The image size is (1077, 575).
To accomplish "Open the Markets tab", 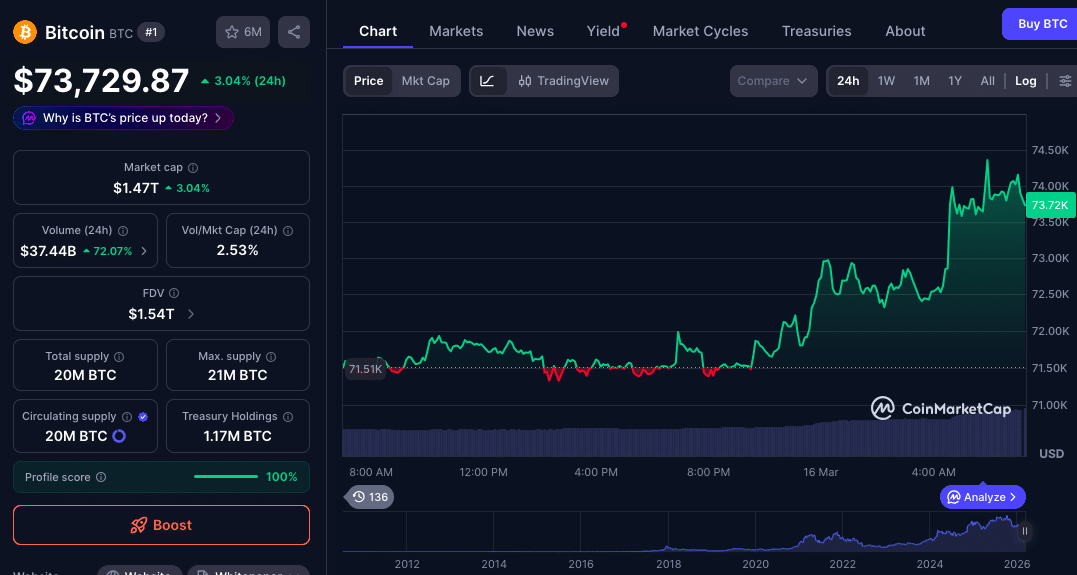I will (x=456, y=31).
